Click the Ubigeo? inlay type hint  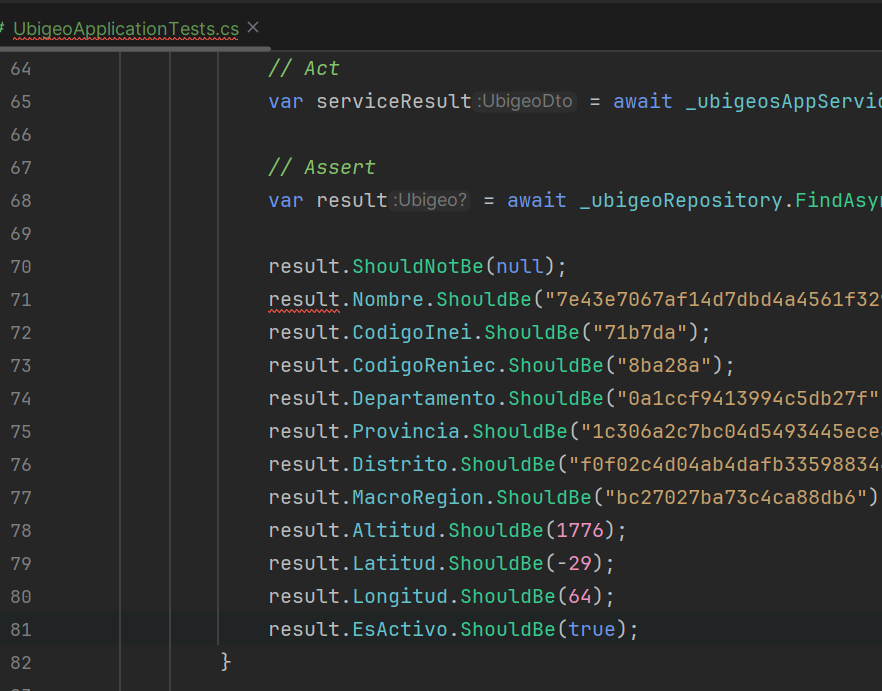(431, 201)
